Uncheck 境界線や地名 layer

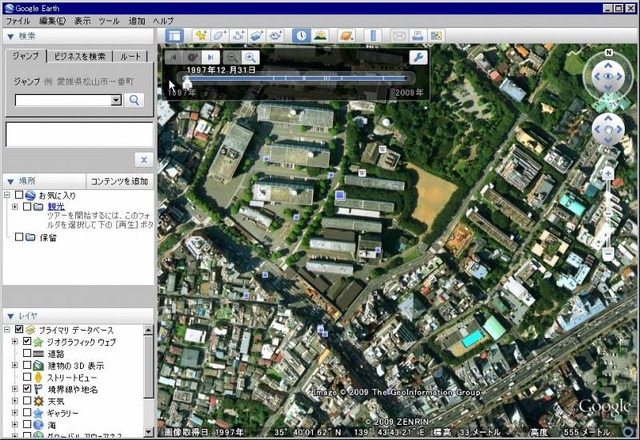(27, 389)
